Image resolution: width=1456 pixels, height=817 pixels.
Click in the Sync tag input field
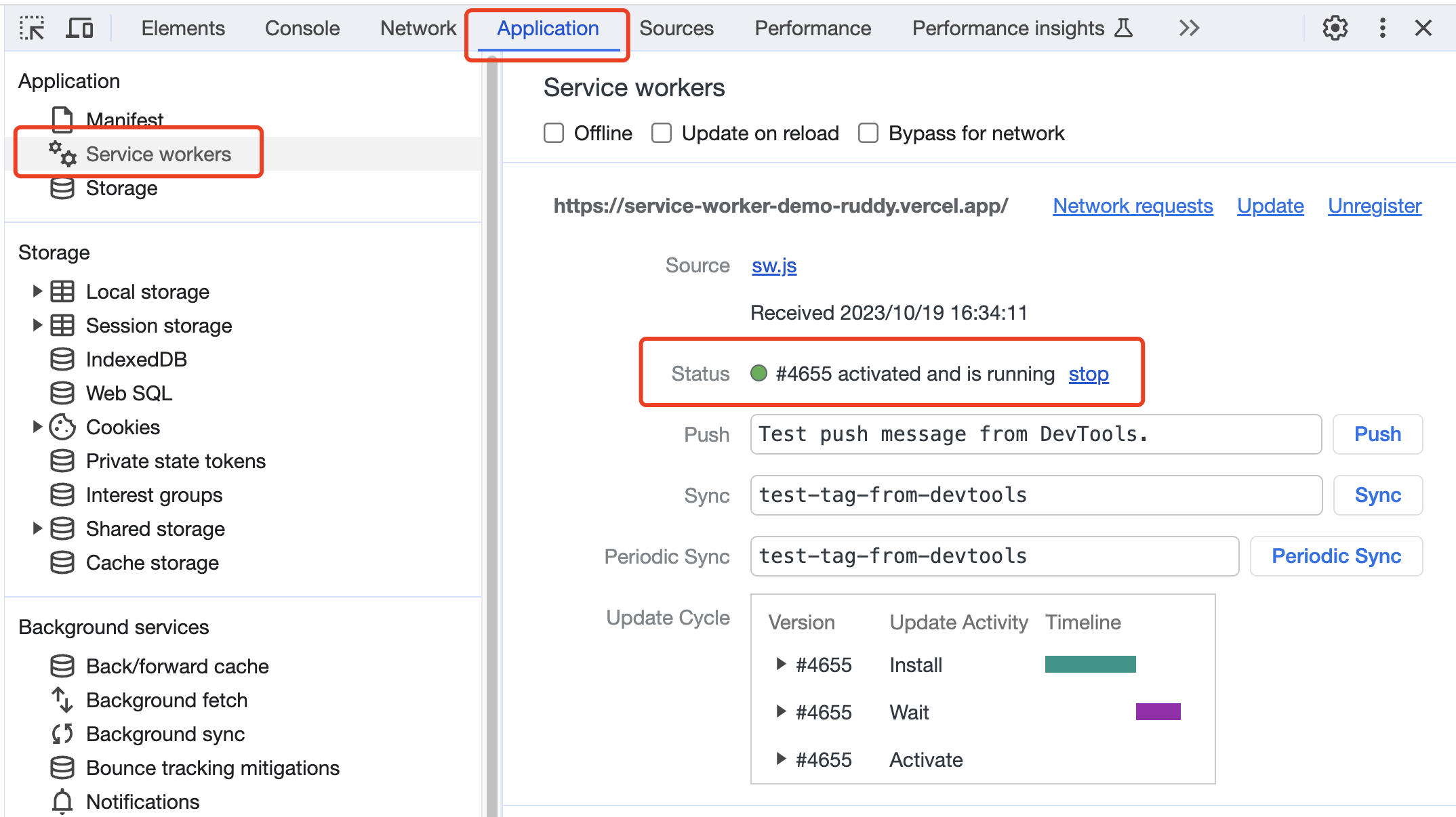[x=1036, y=495]
